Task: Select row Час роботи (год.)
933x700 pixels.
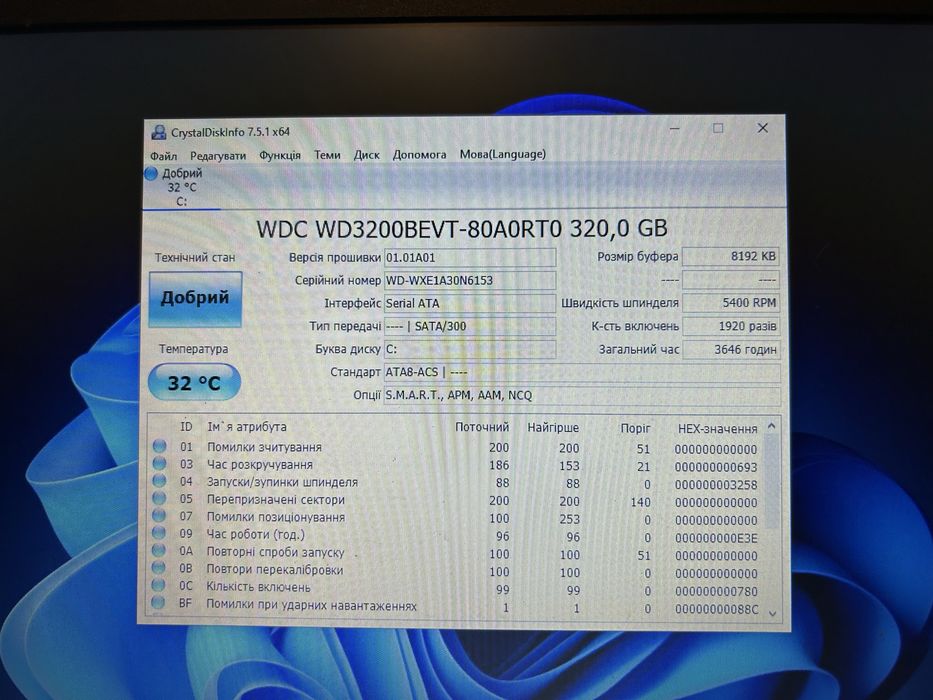Action: pos(457,536)
